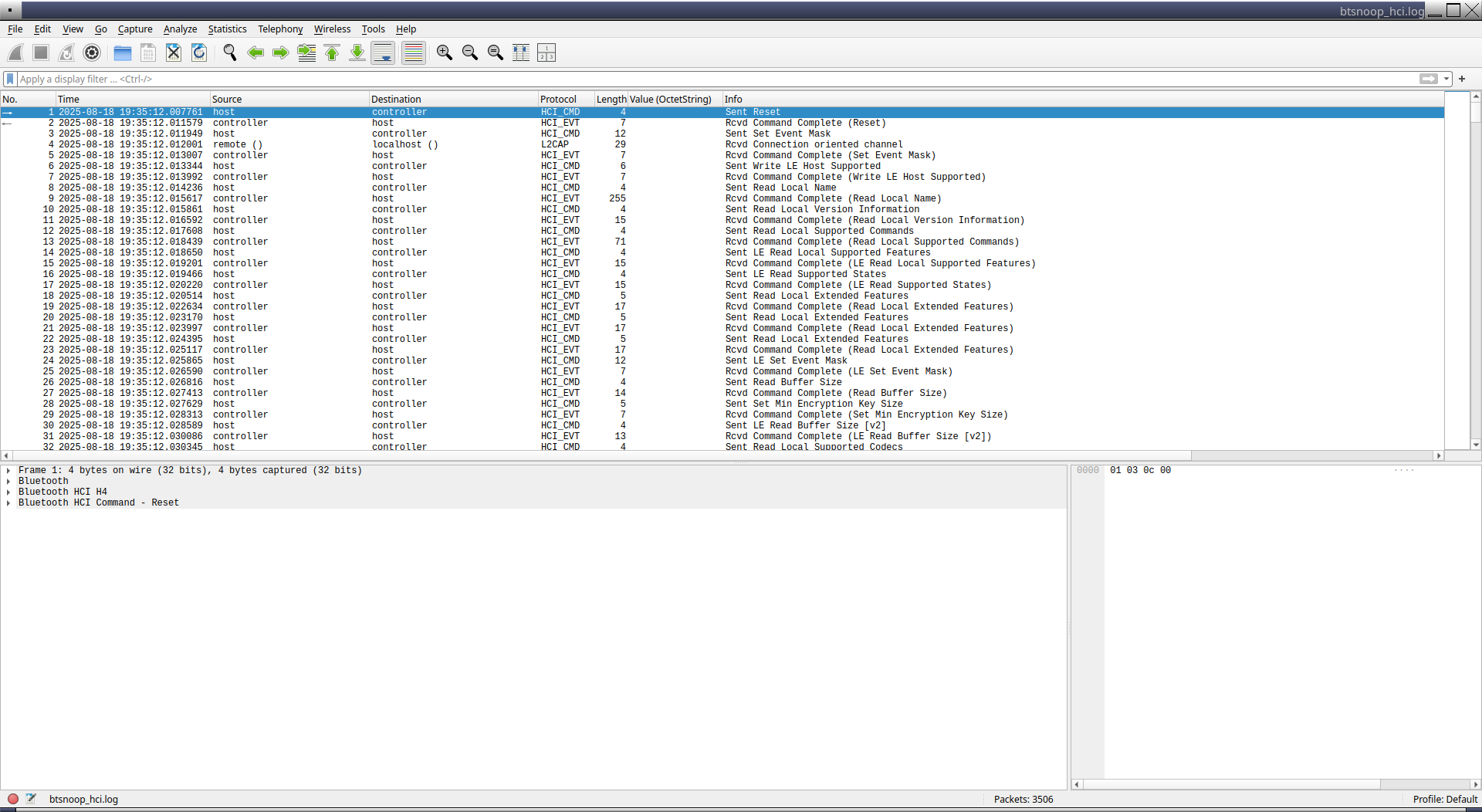Open the display filter history dropdown

click(1446, 79)
